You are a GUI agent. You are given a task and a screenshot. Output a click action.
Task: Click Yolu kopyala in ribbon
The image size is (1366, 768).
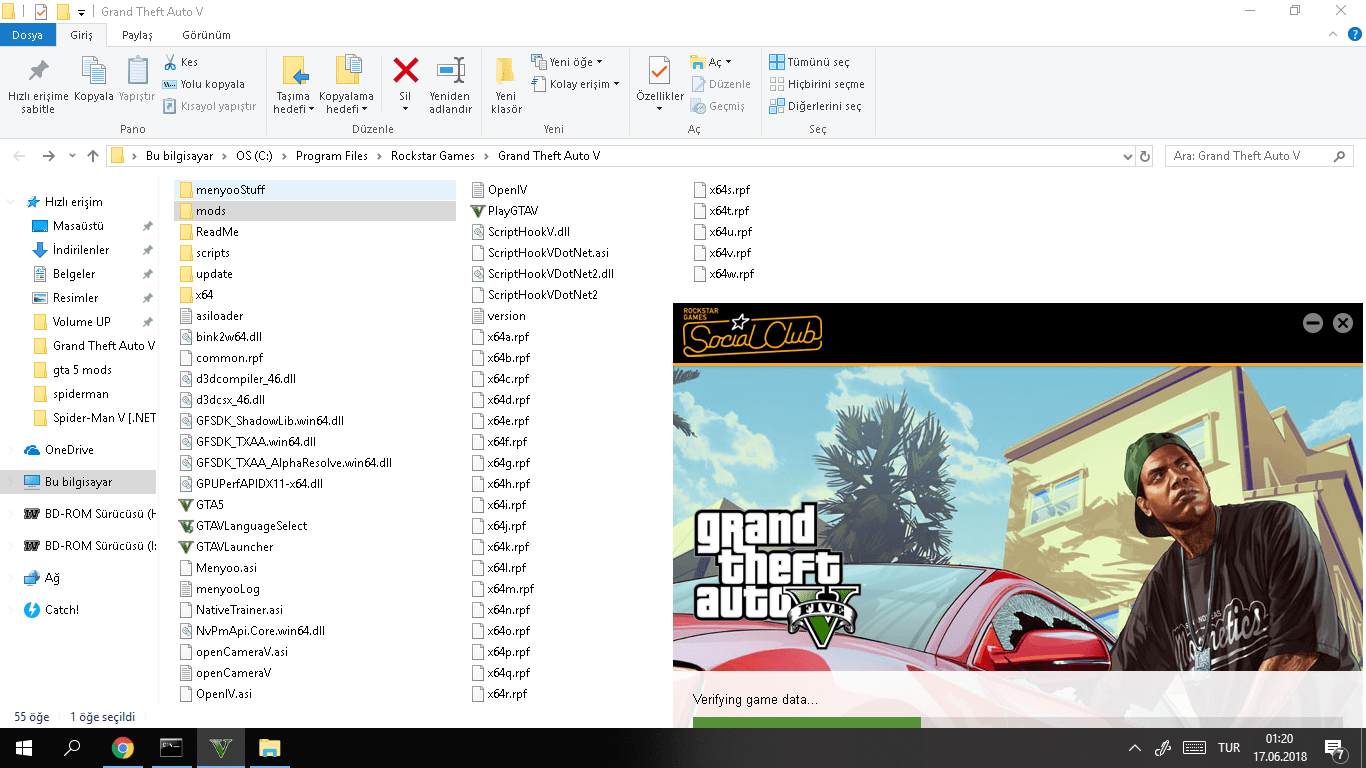click(203, 84)
